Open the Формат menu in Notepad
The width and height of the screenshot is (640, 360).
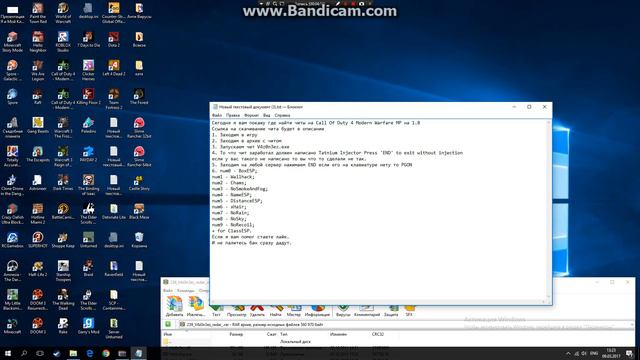coord(251,116)
